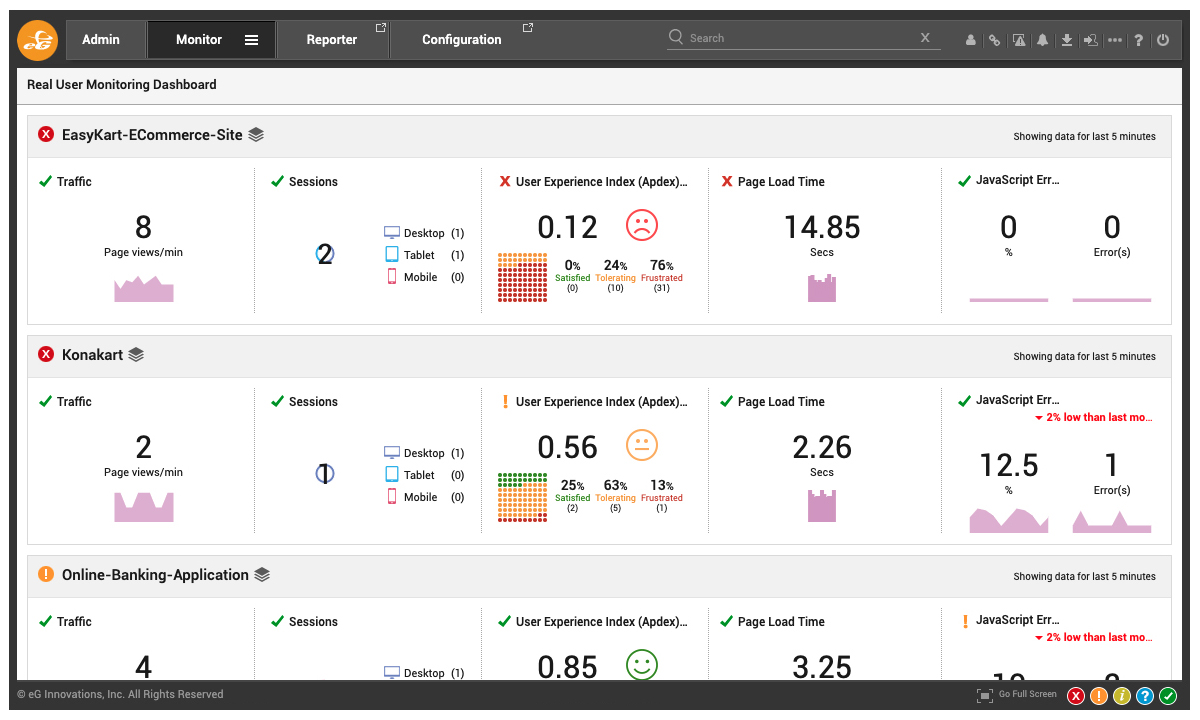Click the Desktop device icon in EasyKart Sessions
Screen dimensions: 1200x720
coord(392,232)
